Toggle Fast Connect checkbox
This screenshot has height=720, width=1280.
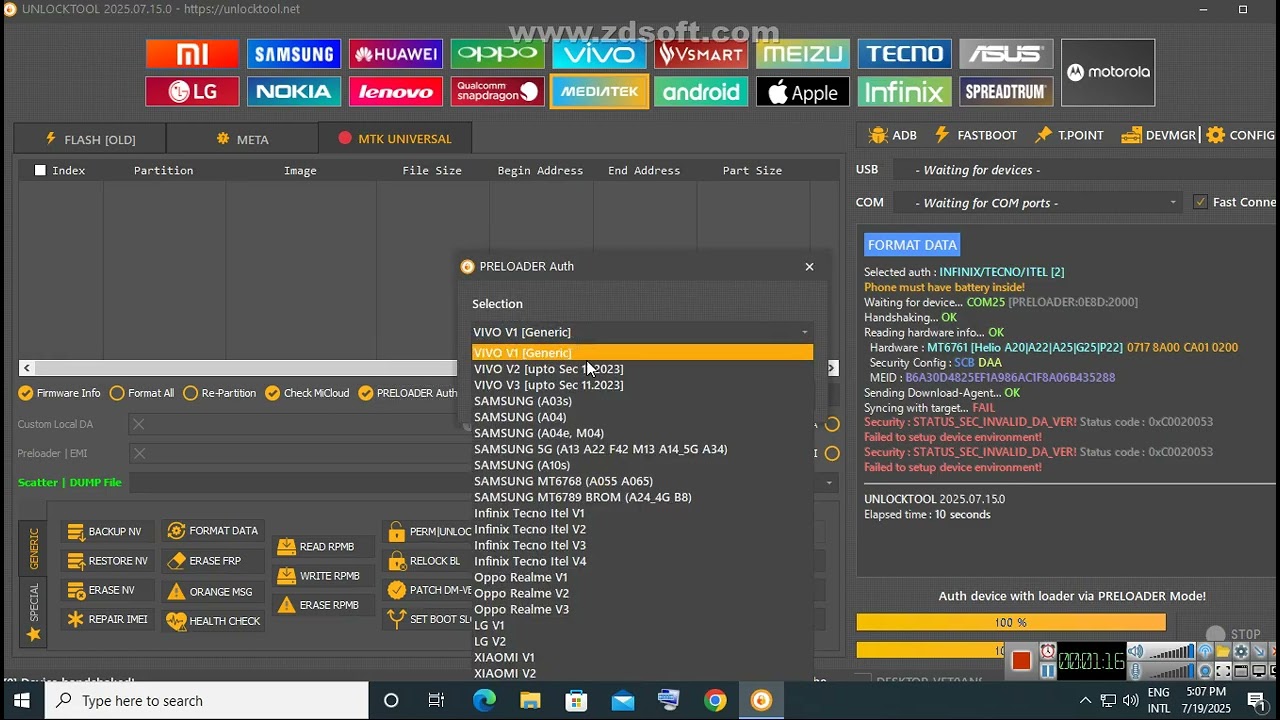[x=1200, y=202]
